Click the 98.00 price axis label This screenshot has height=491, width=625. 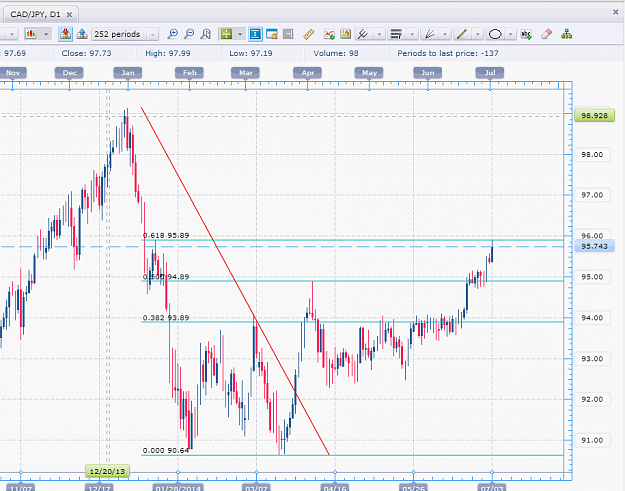pyautogui.click(x=592, y=155)
